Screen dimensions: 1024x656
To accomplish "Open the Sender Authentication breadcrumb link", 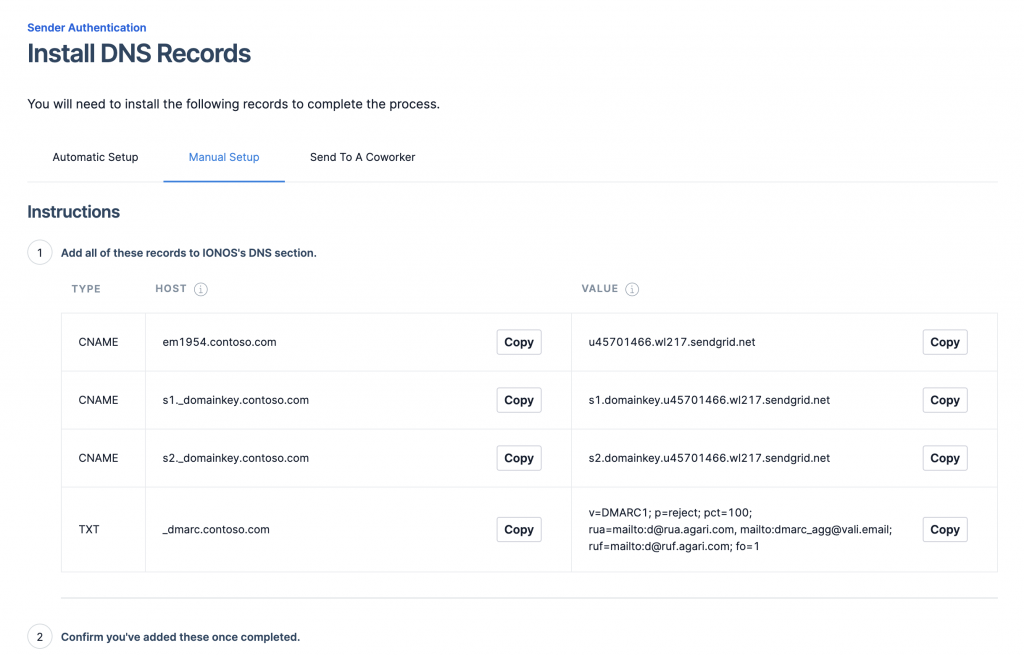I will (x=86, y=28).
